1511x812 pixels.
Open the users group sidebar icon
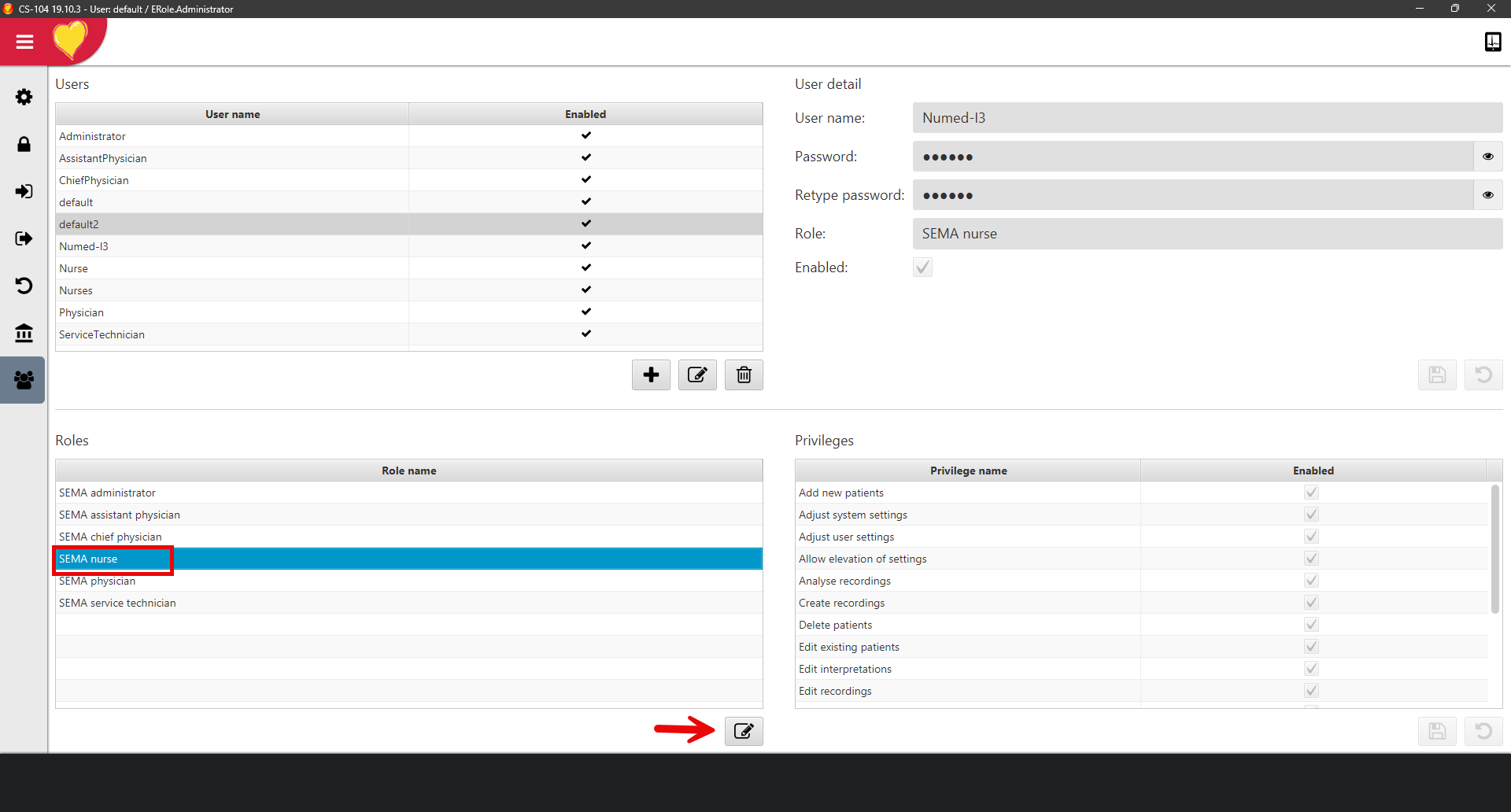pos(24,380)
